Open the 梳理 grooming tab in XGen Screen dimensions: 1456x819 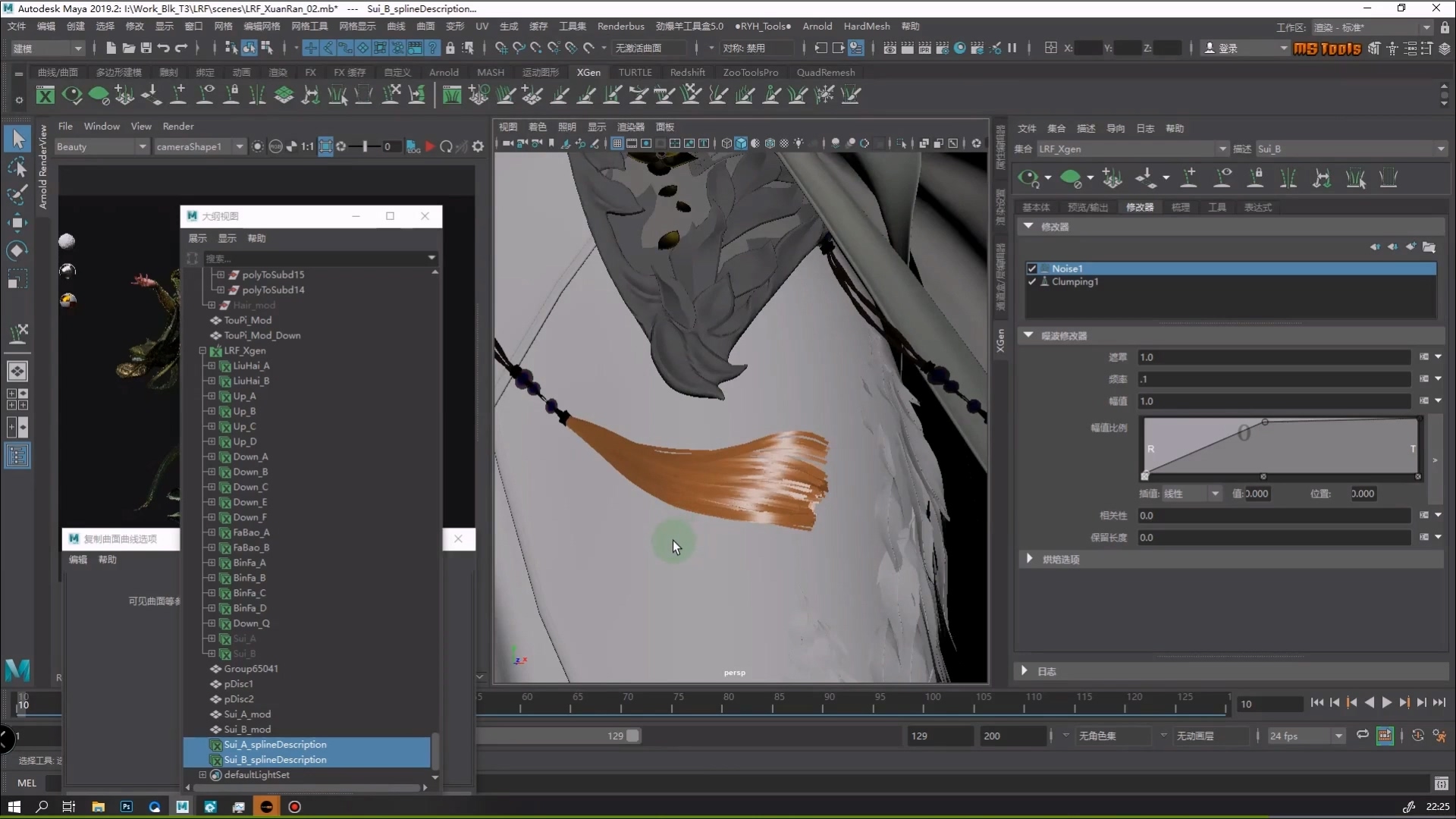[x=1181, y=207]
